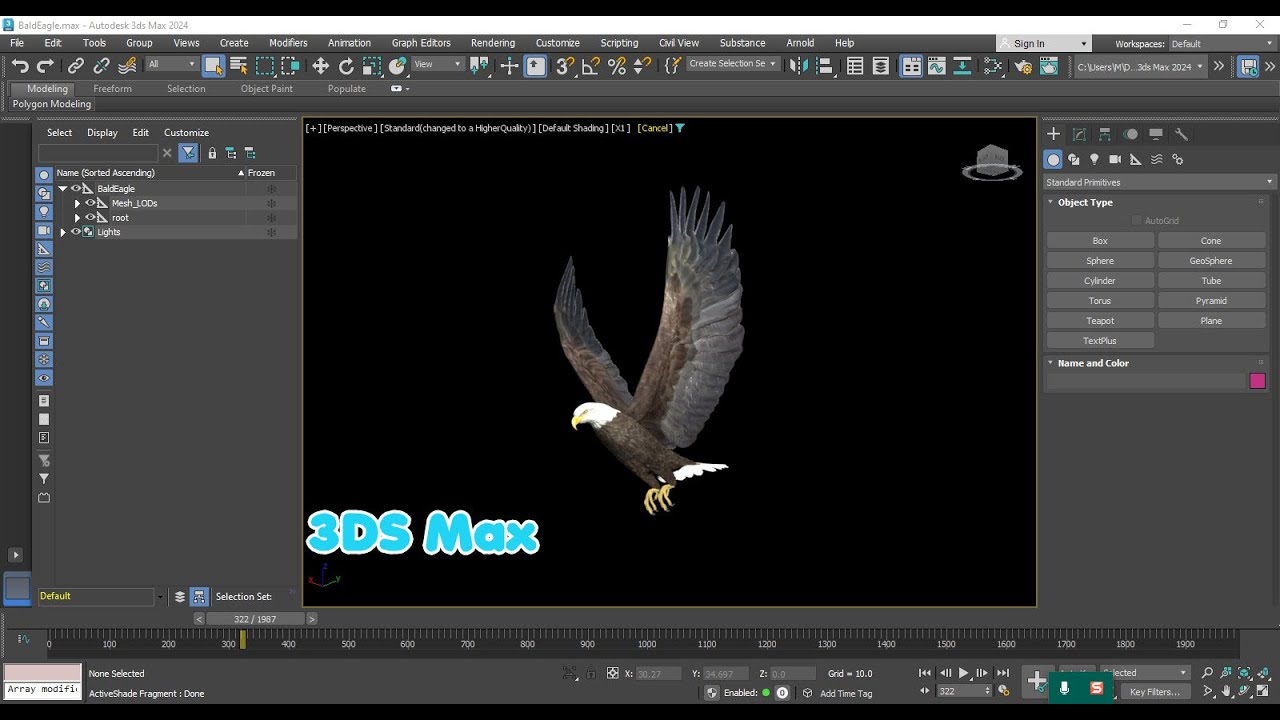The width and height of the screenshot is (1280, 720).
Task: Activate the Select Object tool
Action: [x=213, y=66]
